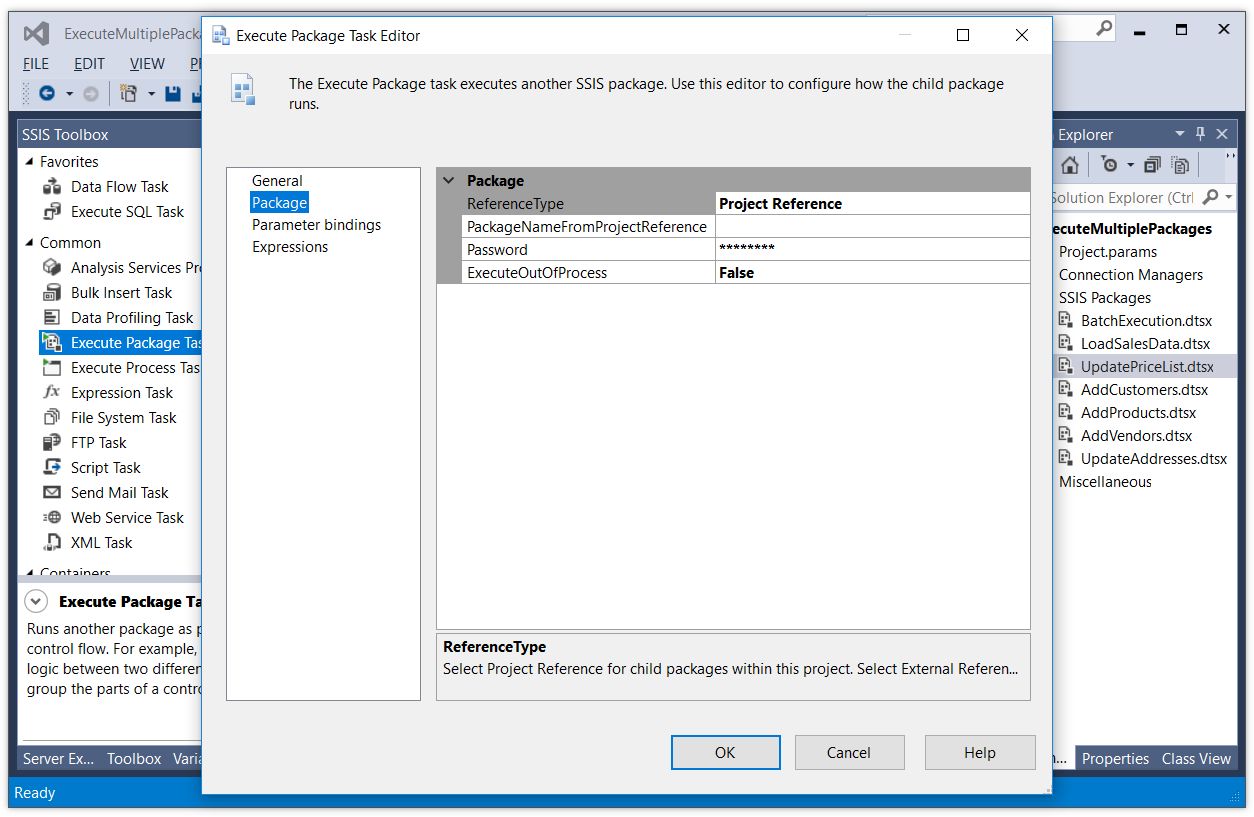Switch to the Class View tab

1196,759
